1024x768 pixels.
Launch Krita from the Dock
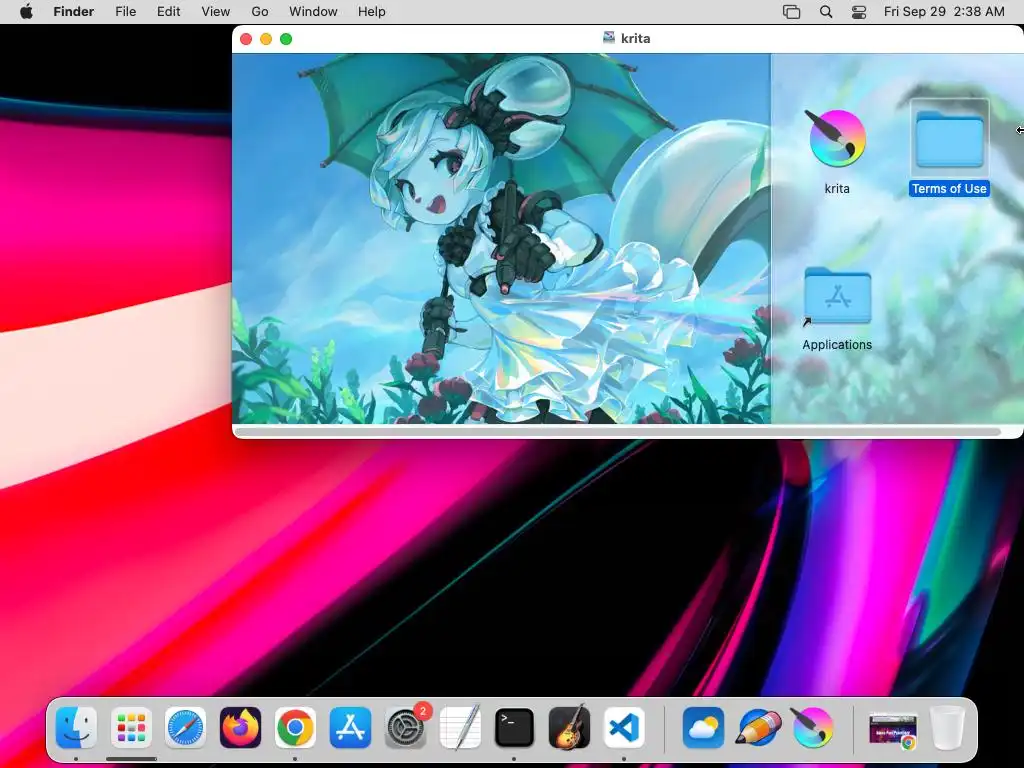[812, 727]
